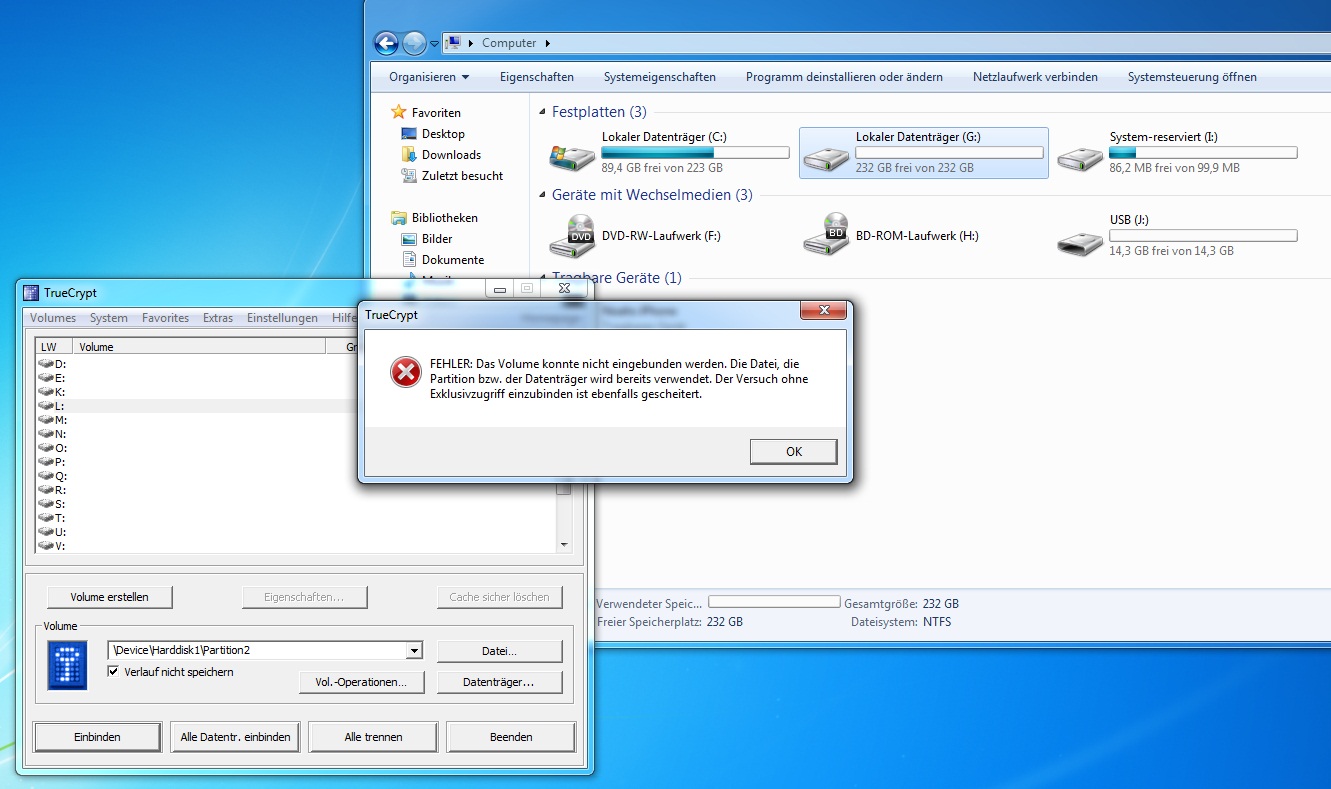Open the System menu in TrueCrypt
Screen dimensions: 1331x789
(108, 318)
